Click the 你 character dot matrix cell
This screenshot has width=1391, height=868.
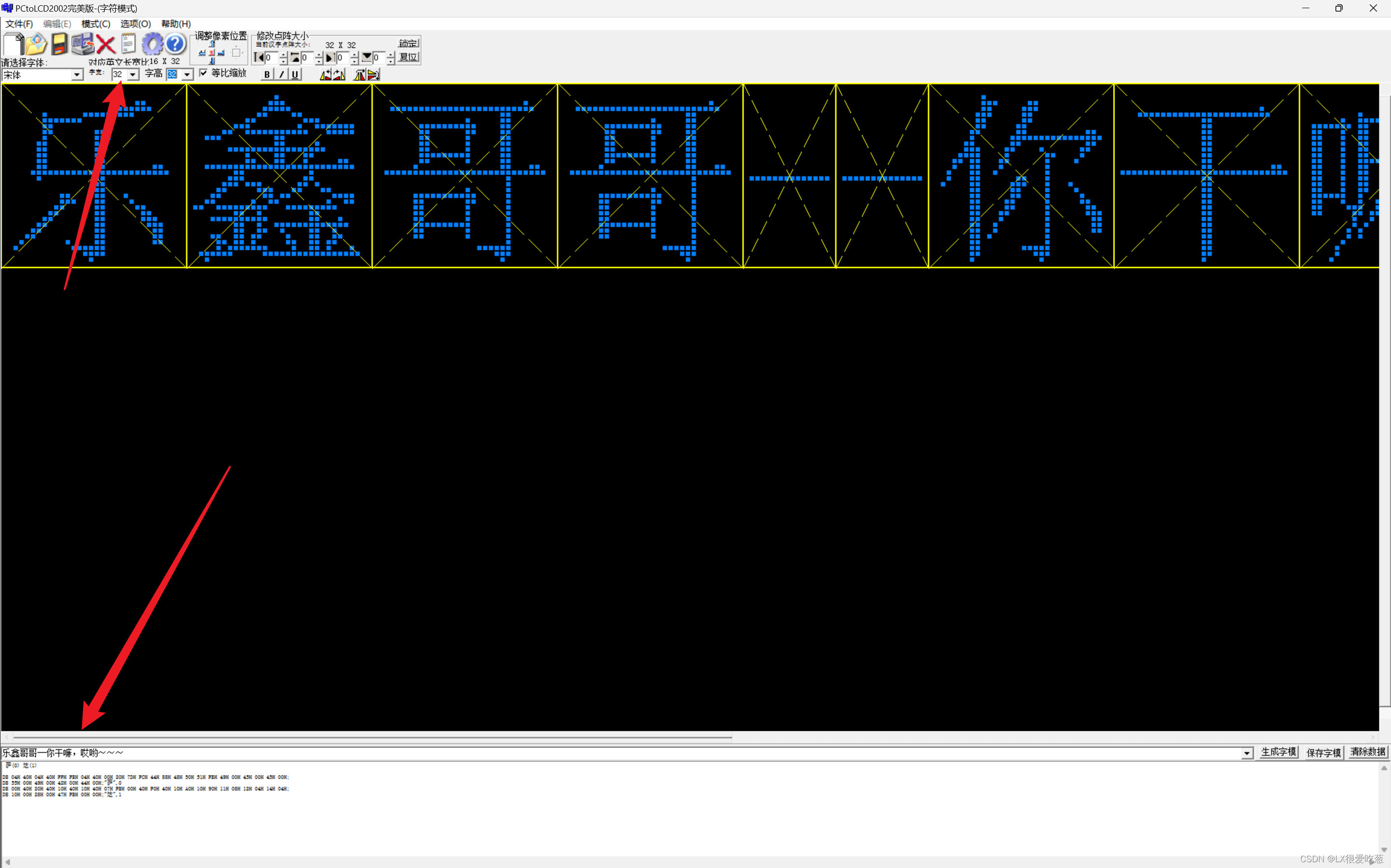click(1021, 176)
